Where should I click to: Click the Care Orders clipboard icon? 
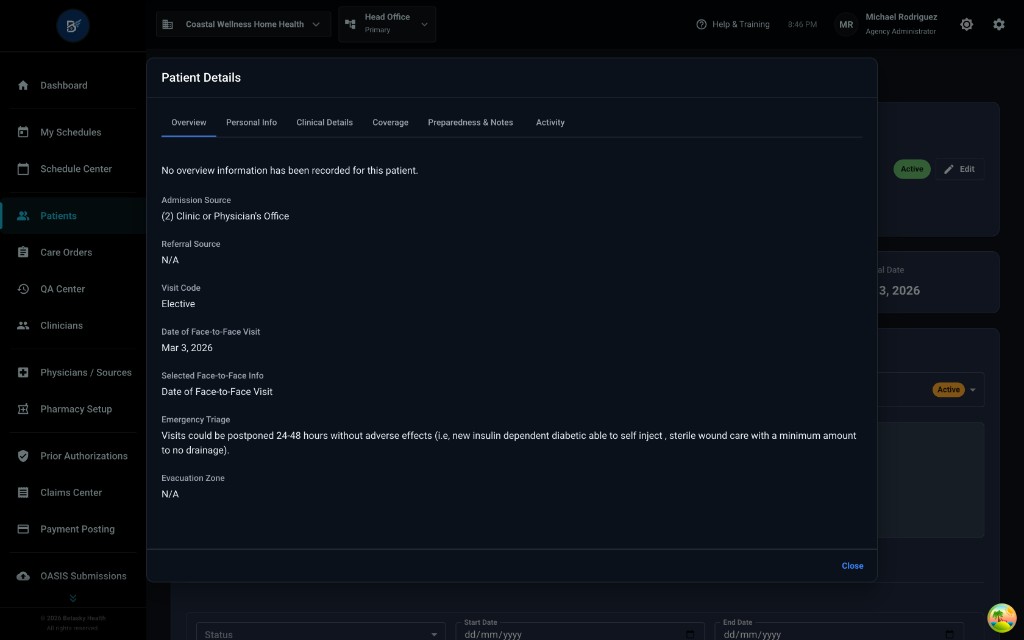coord(23,252)
